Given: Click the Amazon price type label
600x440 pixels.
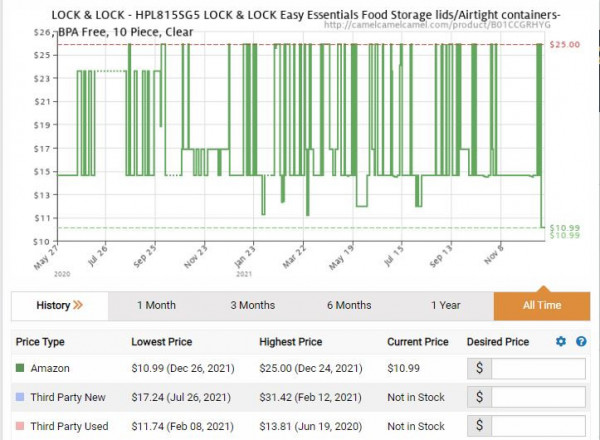Looking at the screenshot, I should coord(50,368).
